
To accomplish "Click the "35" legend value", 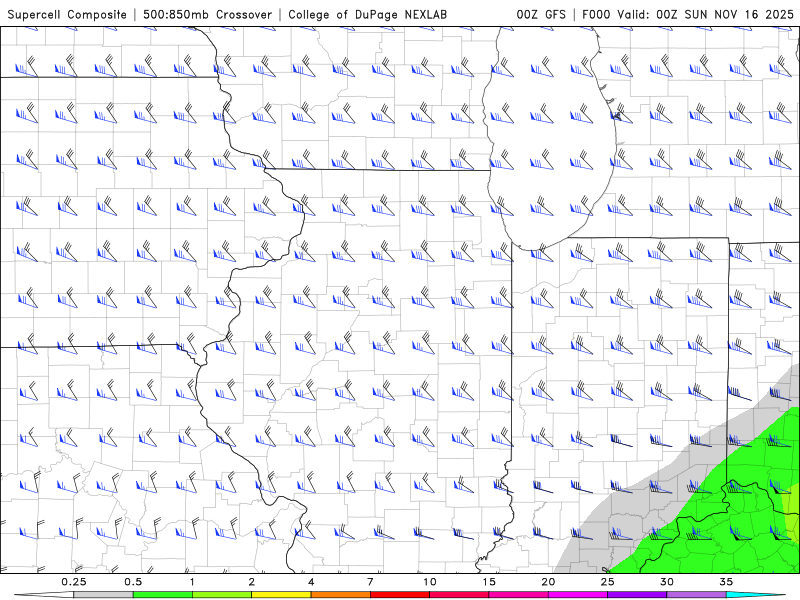I will point(726,582).
